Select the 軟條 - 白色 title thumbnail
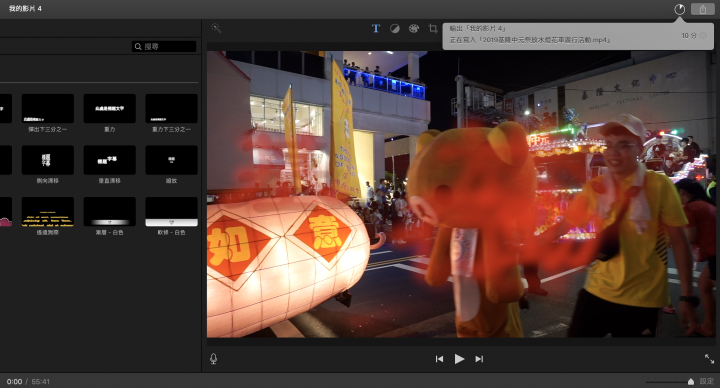 [x=171, y=212]
